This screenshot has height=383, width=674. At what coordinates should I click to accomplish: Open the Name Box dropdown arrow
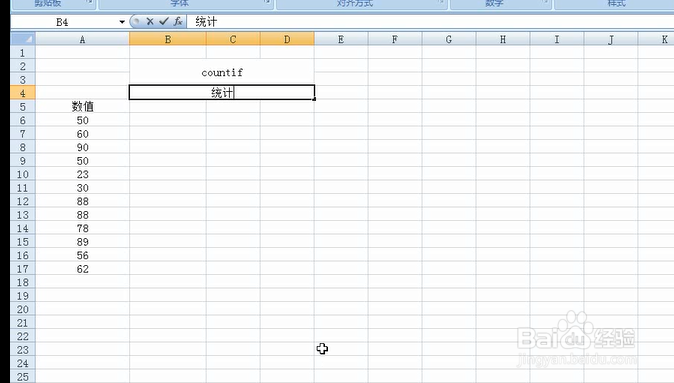click(122, 22)
